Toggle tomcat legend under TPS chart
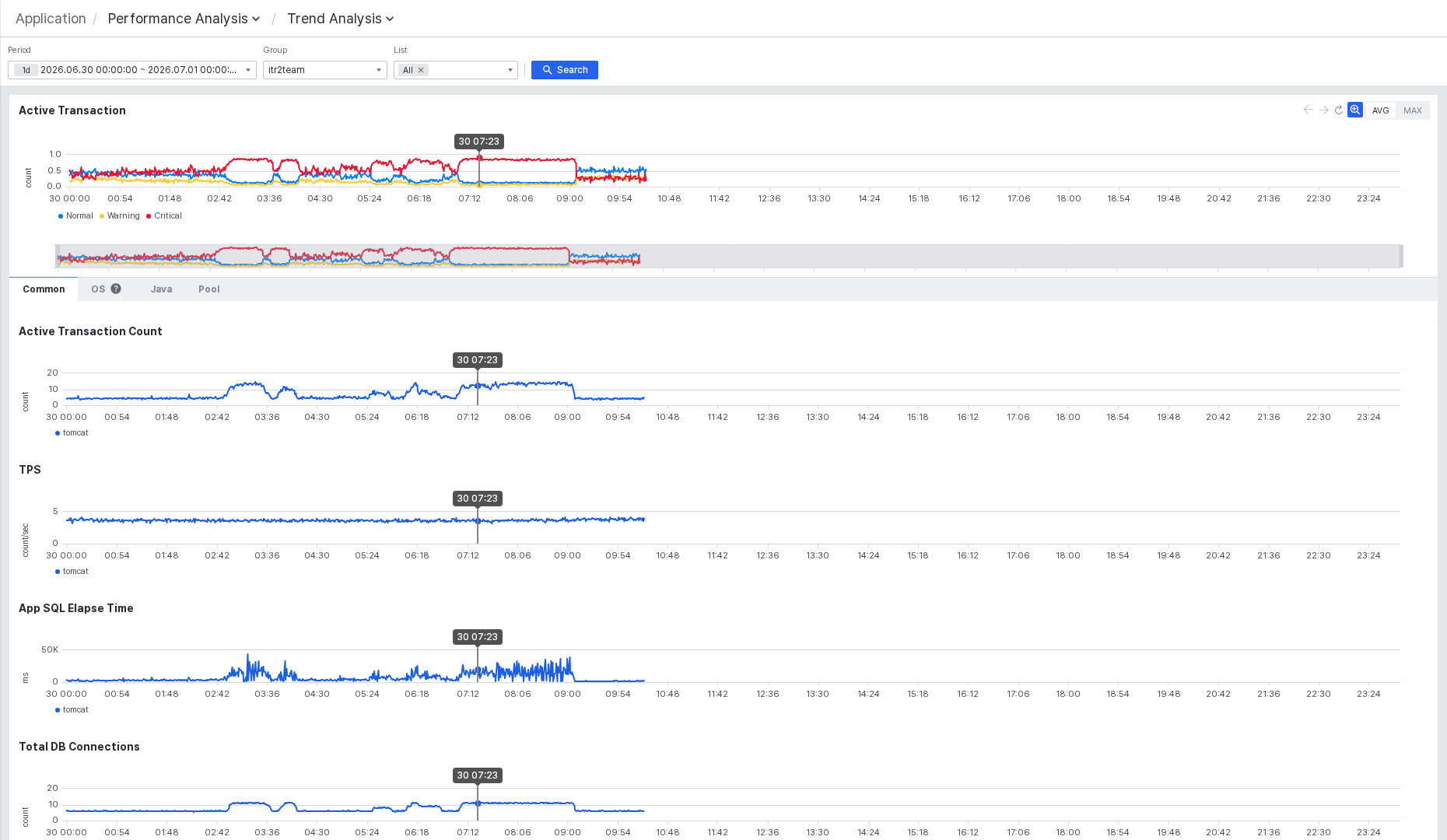The width and height of the screenshot is (1447, 840). [72, 572]
